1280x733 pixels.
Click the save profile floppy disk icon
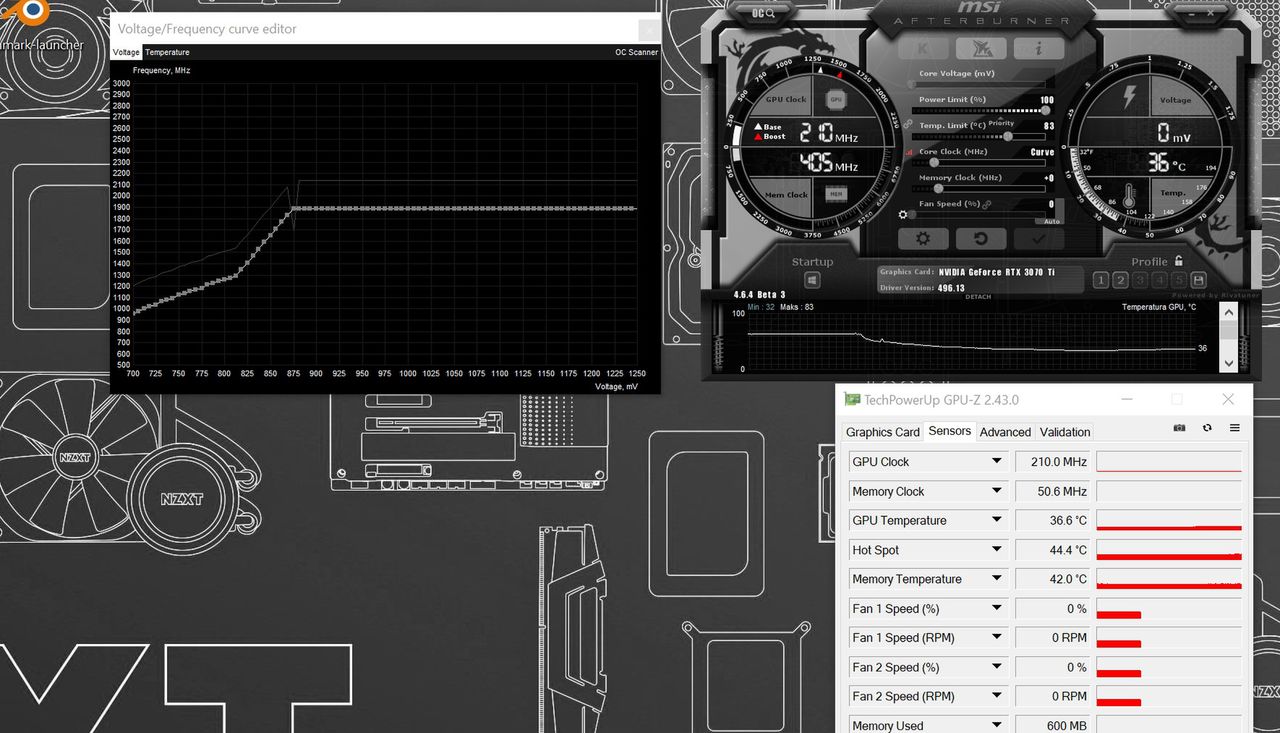point(1198,280)
